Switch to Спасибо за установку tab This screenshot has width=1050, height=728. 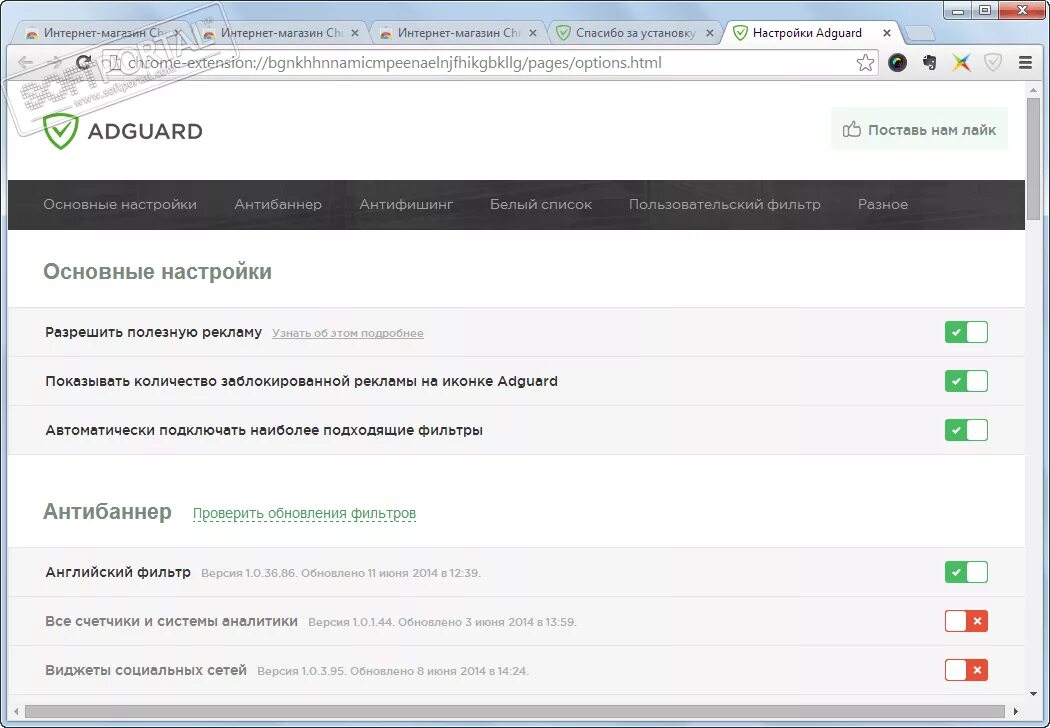[633, 33]
